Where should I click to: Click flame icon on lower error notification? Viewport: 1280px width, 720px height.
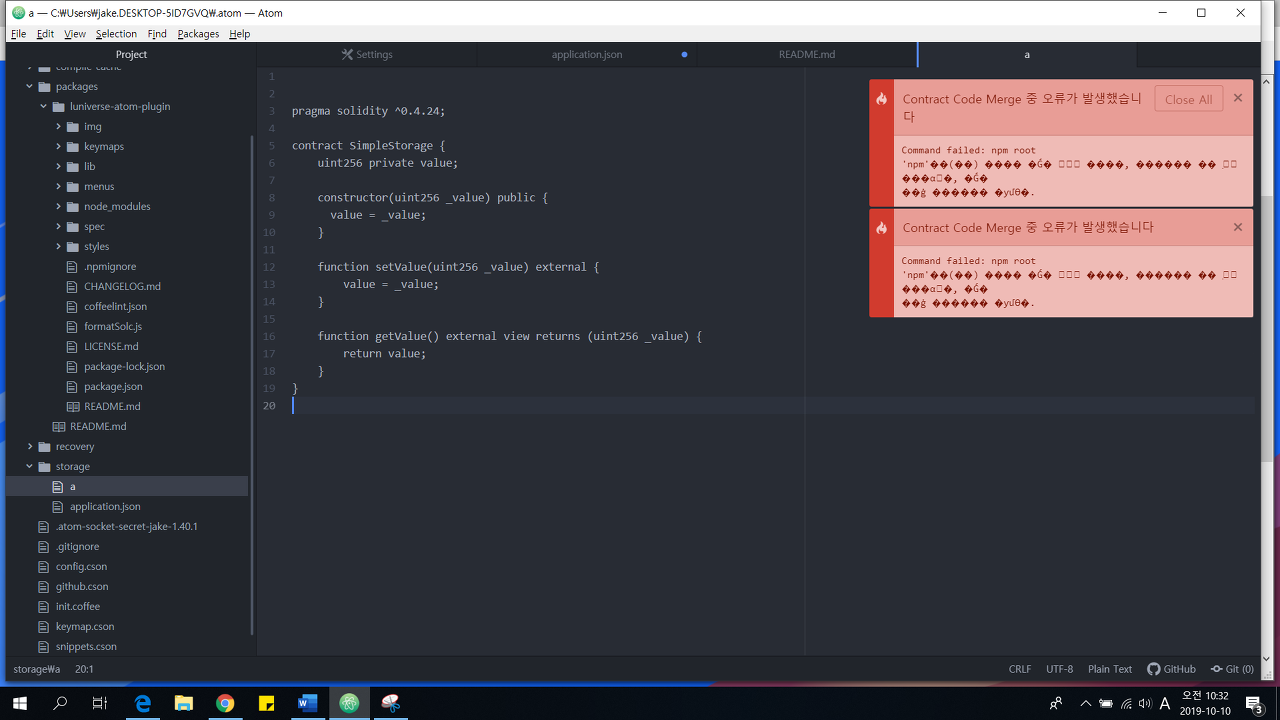tap(881, 228)
